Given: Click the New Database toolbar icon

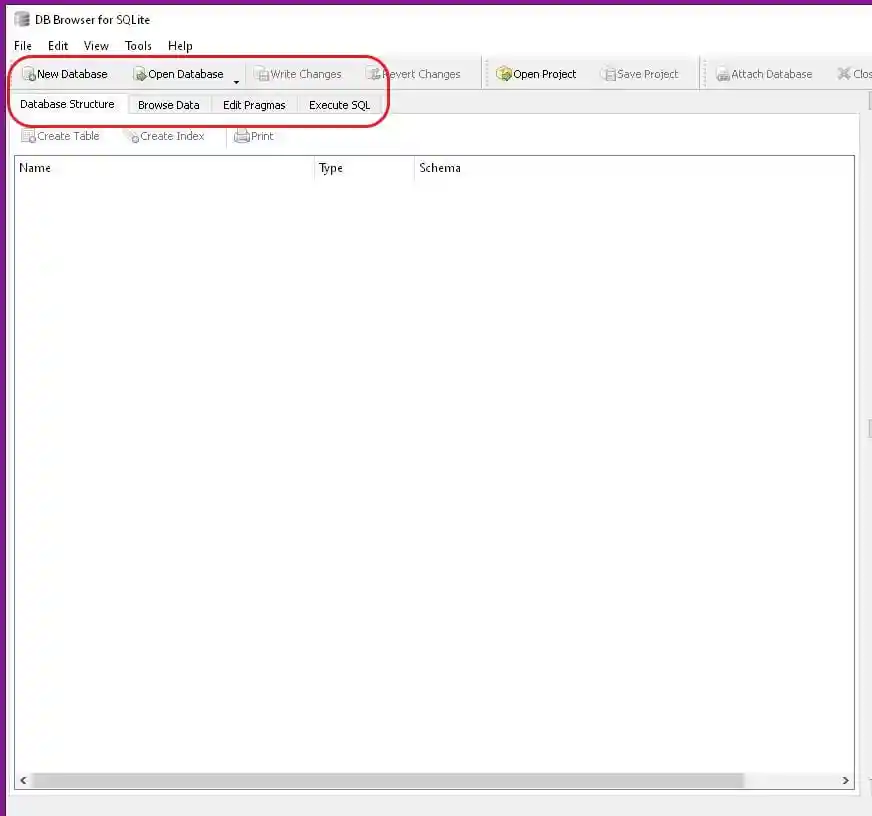Looking at the screenshot, I should [28, 74].
